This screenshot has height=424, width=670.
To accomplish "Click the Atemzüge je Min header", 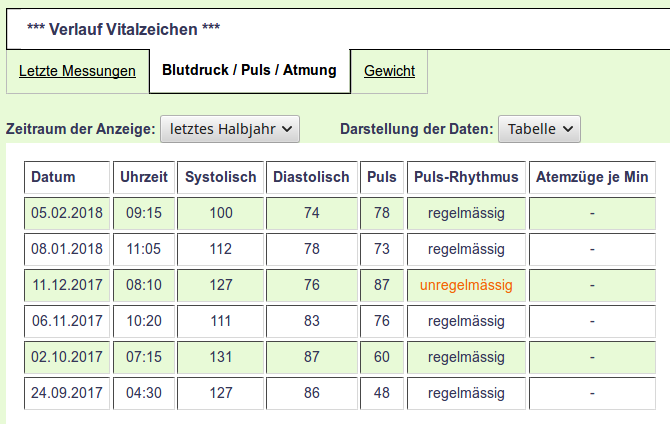I will click(x=592, y=177).
